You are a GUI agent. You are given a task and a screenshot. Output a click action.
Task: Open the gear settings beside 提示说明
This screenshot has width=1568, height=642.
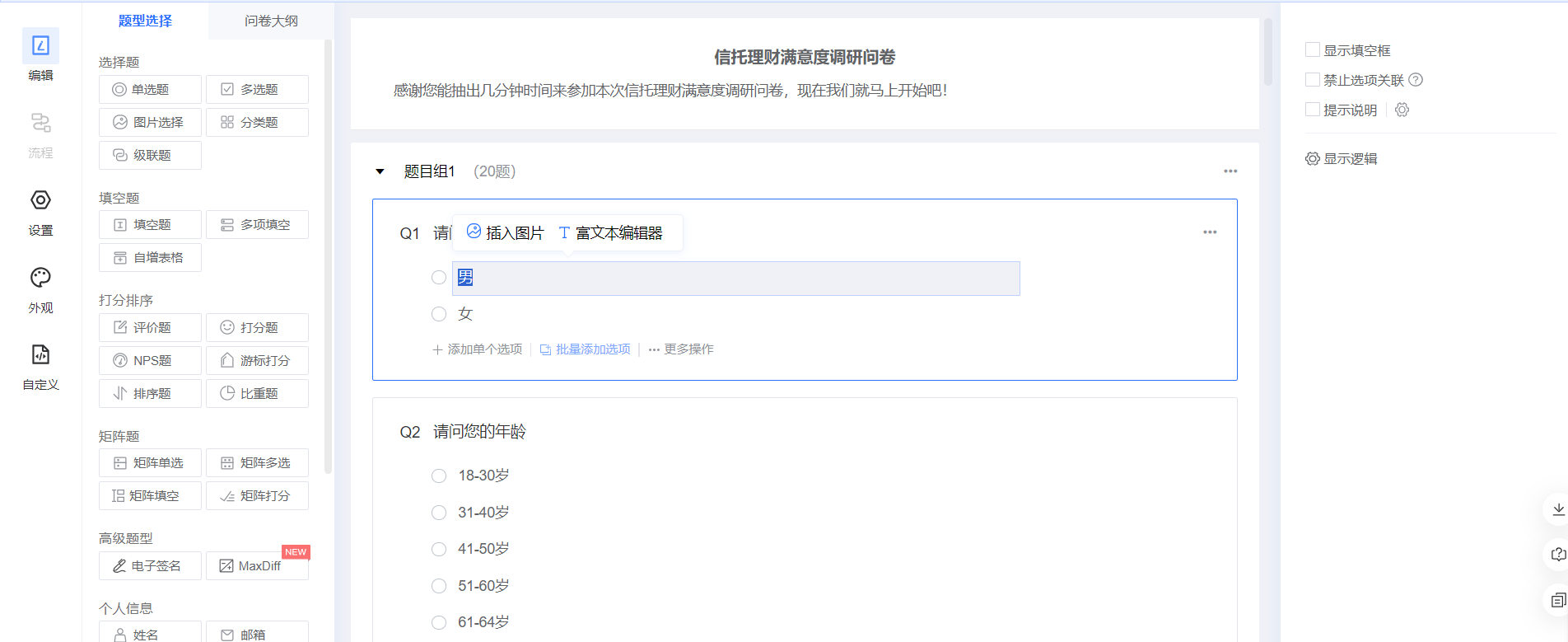pos(1402,110)
